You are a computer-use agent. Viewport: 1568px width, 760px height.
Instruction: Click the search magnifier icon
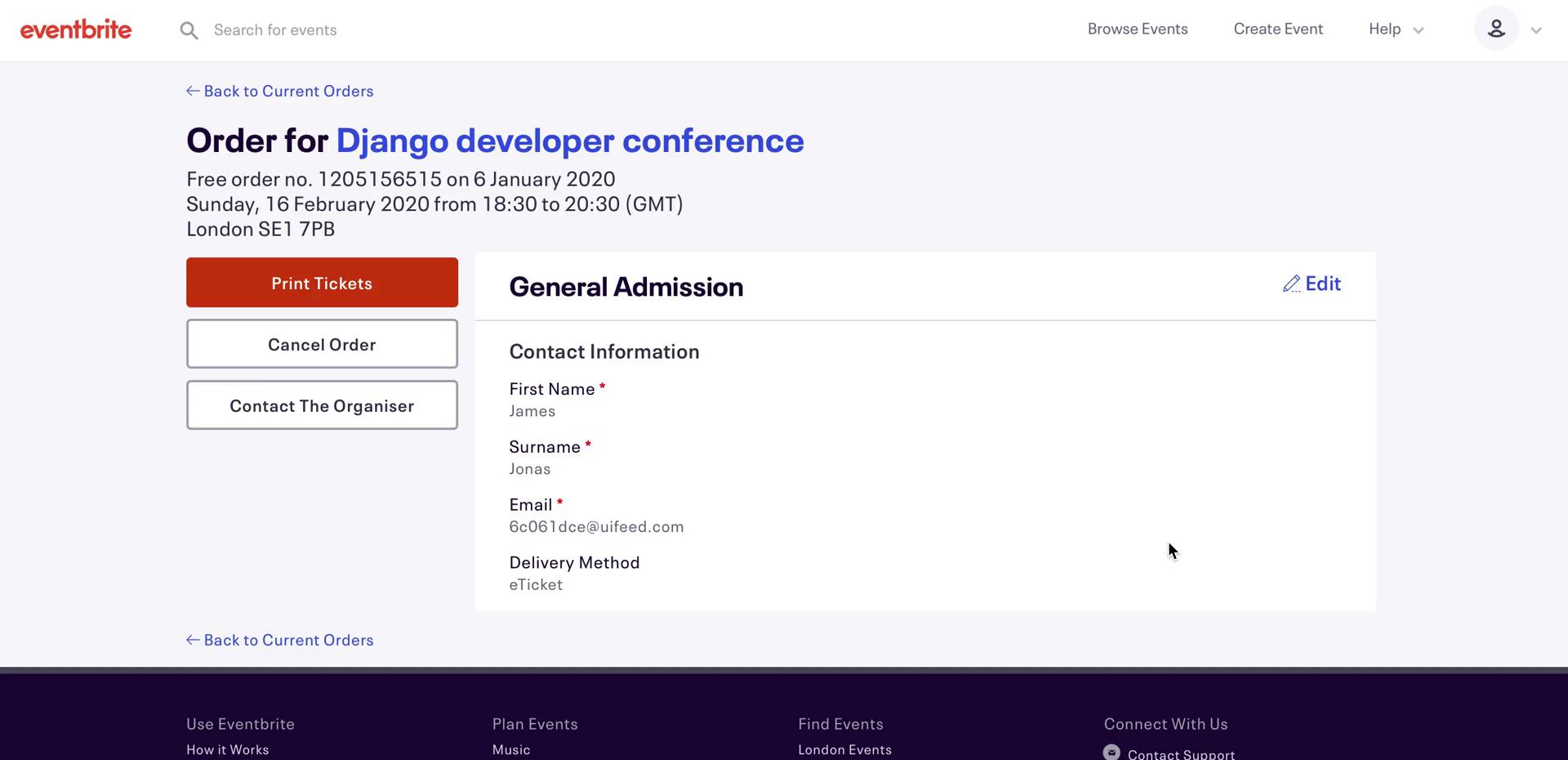[x=189, y=30]
